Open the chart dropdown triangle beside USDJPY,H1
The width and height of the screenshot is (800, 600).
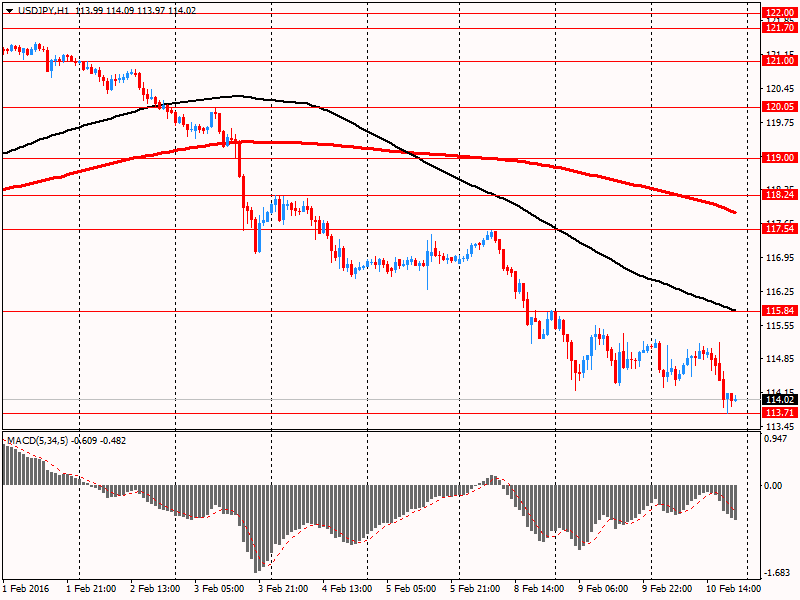9,11
